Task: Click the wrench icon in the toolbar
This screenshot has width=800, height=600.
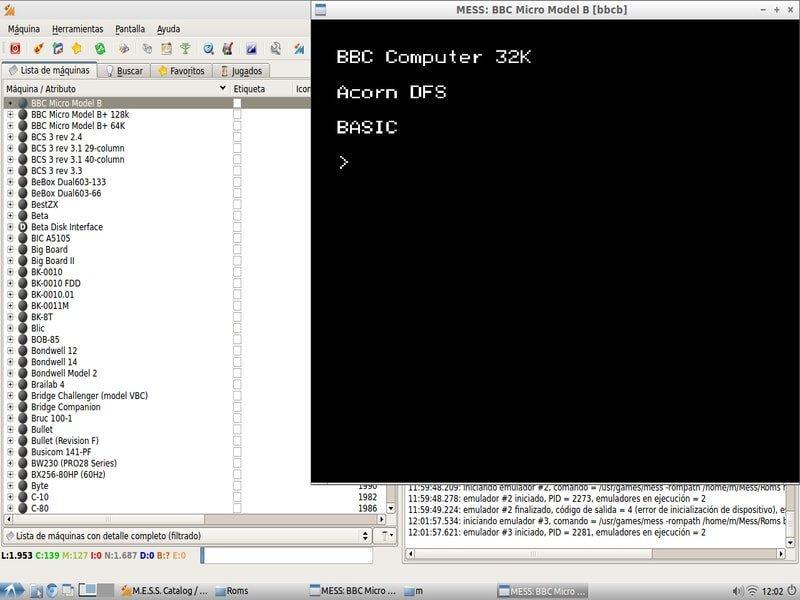Action: click(x=276, y=48)
